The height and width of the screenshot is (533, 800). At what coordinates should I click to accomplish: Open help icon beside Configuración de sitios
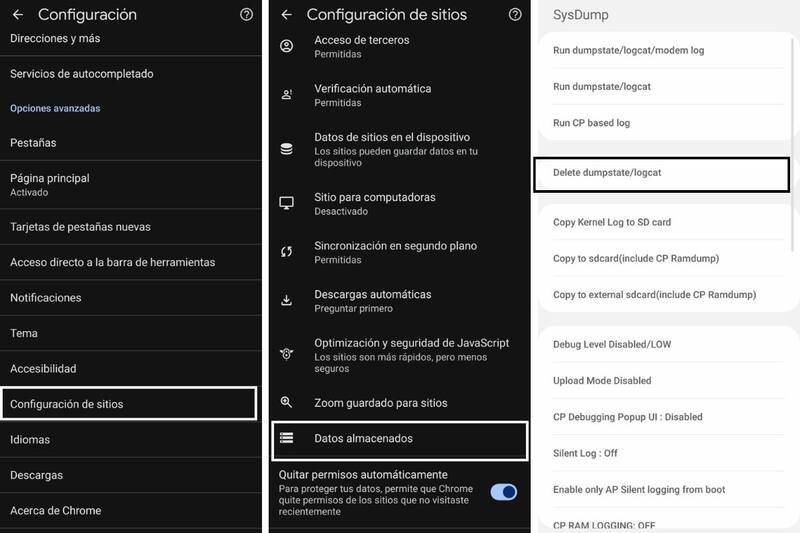(515, 15)
